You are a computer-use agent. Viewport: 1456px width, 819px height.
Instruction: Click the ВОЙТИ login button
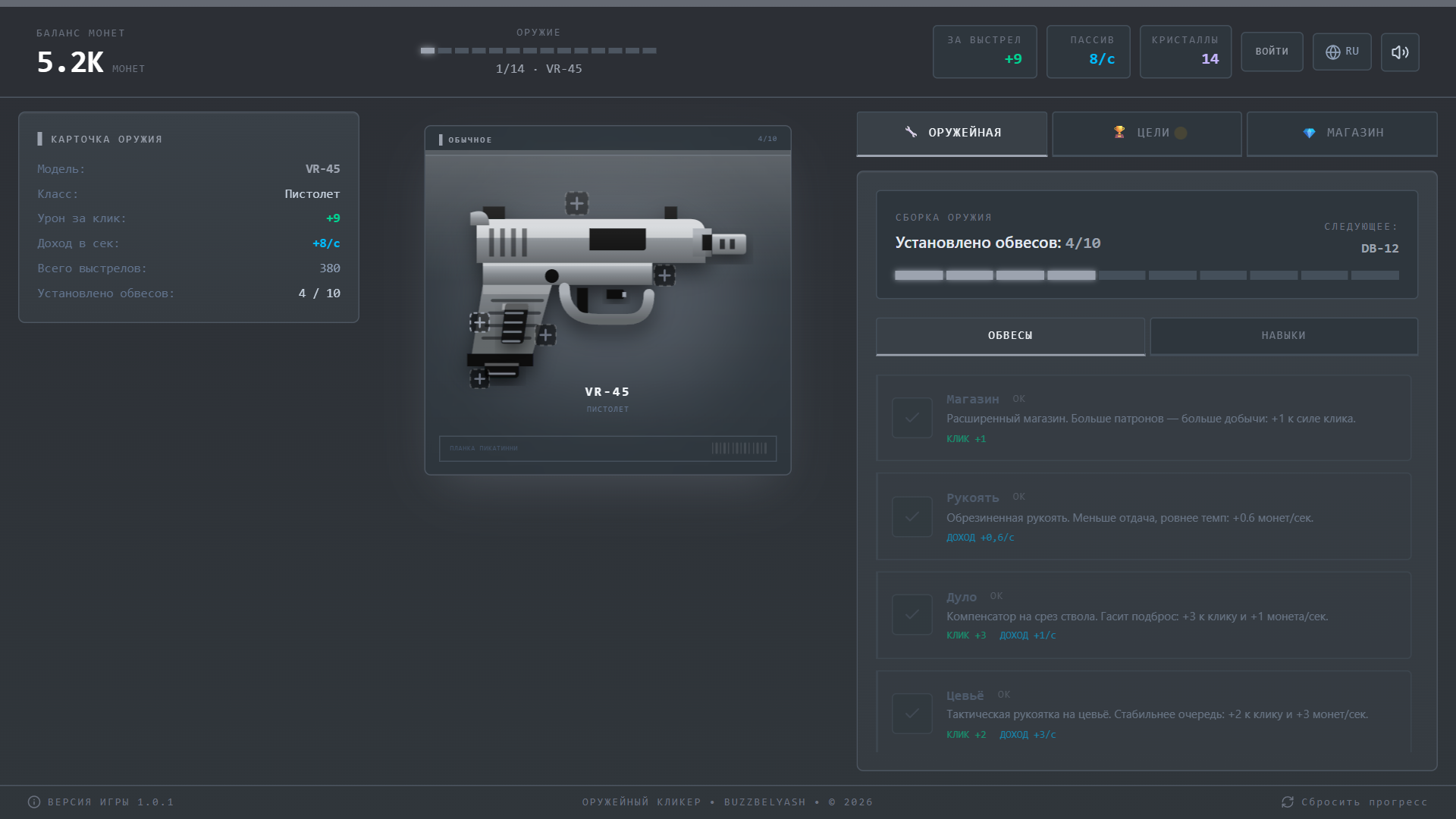pyautogui.click(x=1272, y=52)
